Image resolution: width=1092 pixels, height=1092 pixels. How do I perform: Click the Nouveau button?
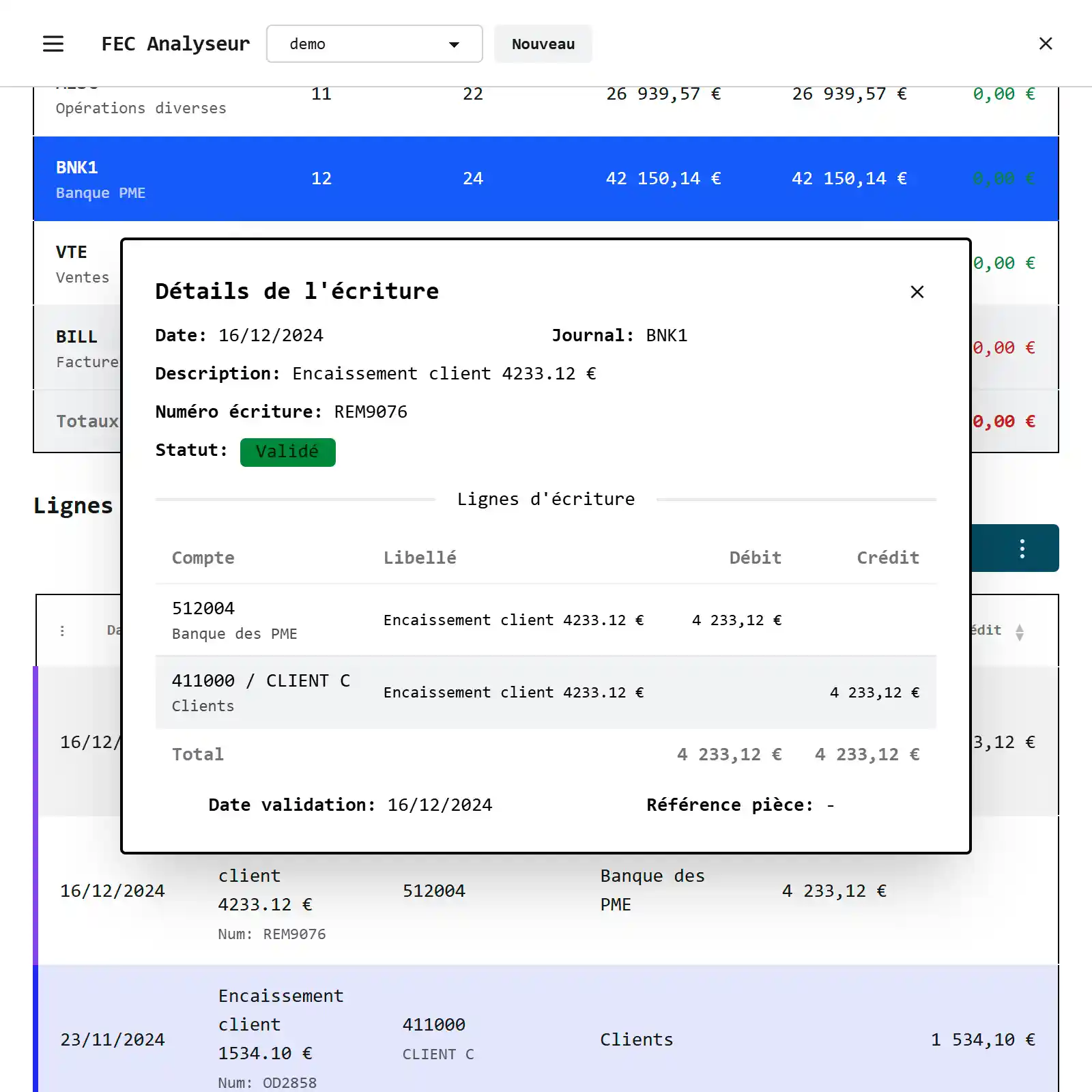click(543, 44)
